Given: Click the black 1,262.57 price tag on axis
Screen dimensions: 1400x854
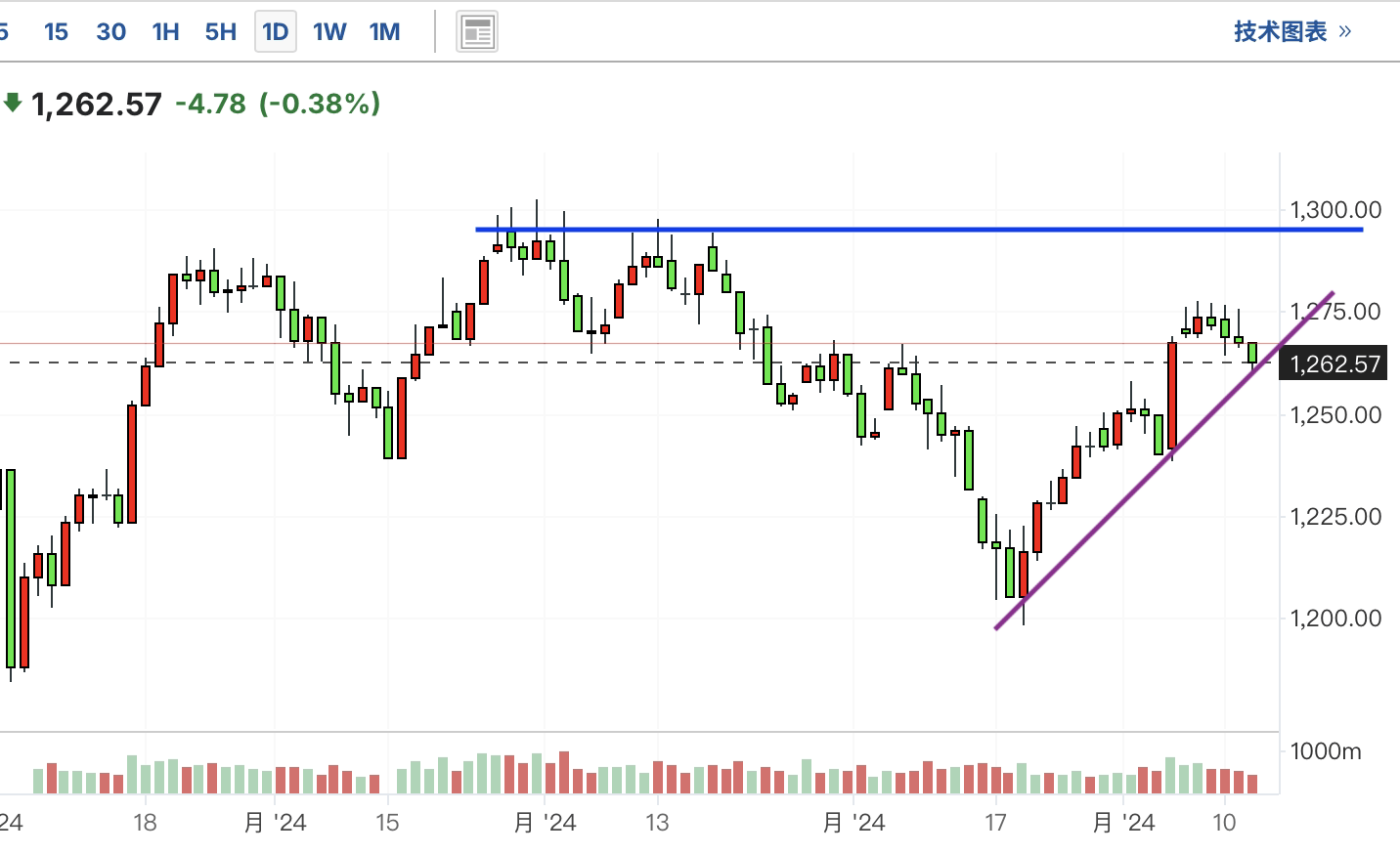Looking at the screenshot, I should pyautogui.click(x=1334, y=364).
